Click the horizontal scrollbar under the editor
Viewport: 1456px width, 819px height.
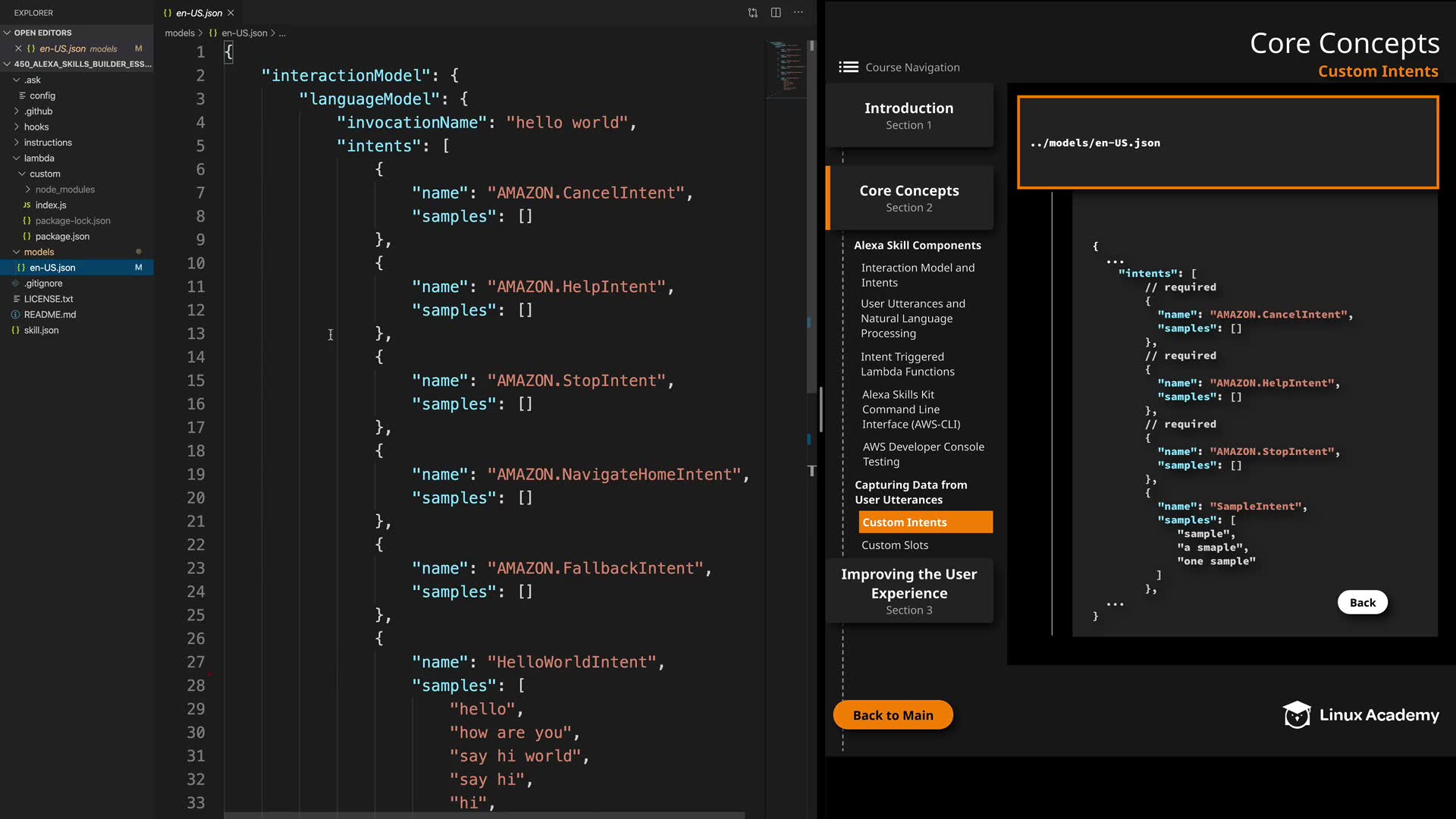484,815
